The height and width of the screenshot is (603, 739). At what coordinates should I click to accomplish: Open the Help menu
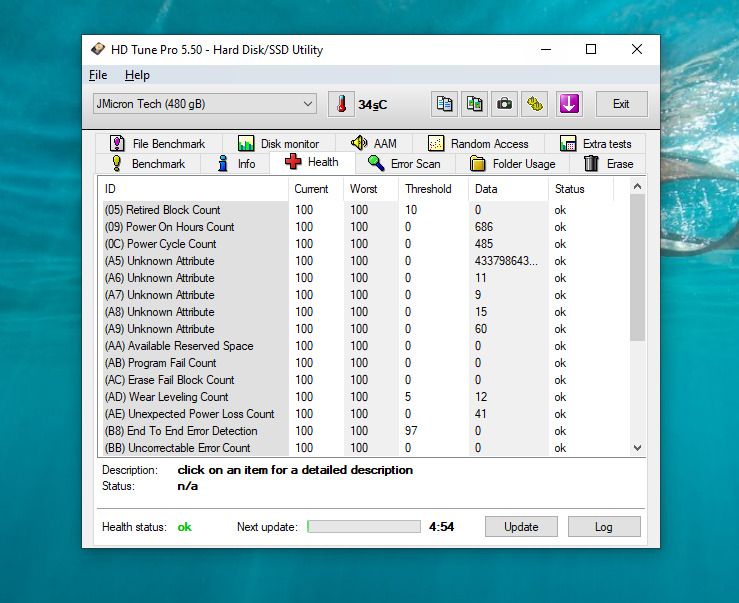point(137,75)
